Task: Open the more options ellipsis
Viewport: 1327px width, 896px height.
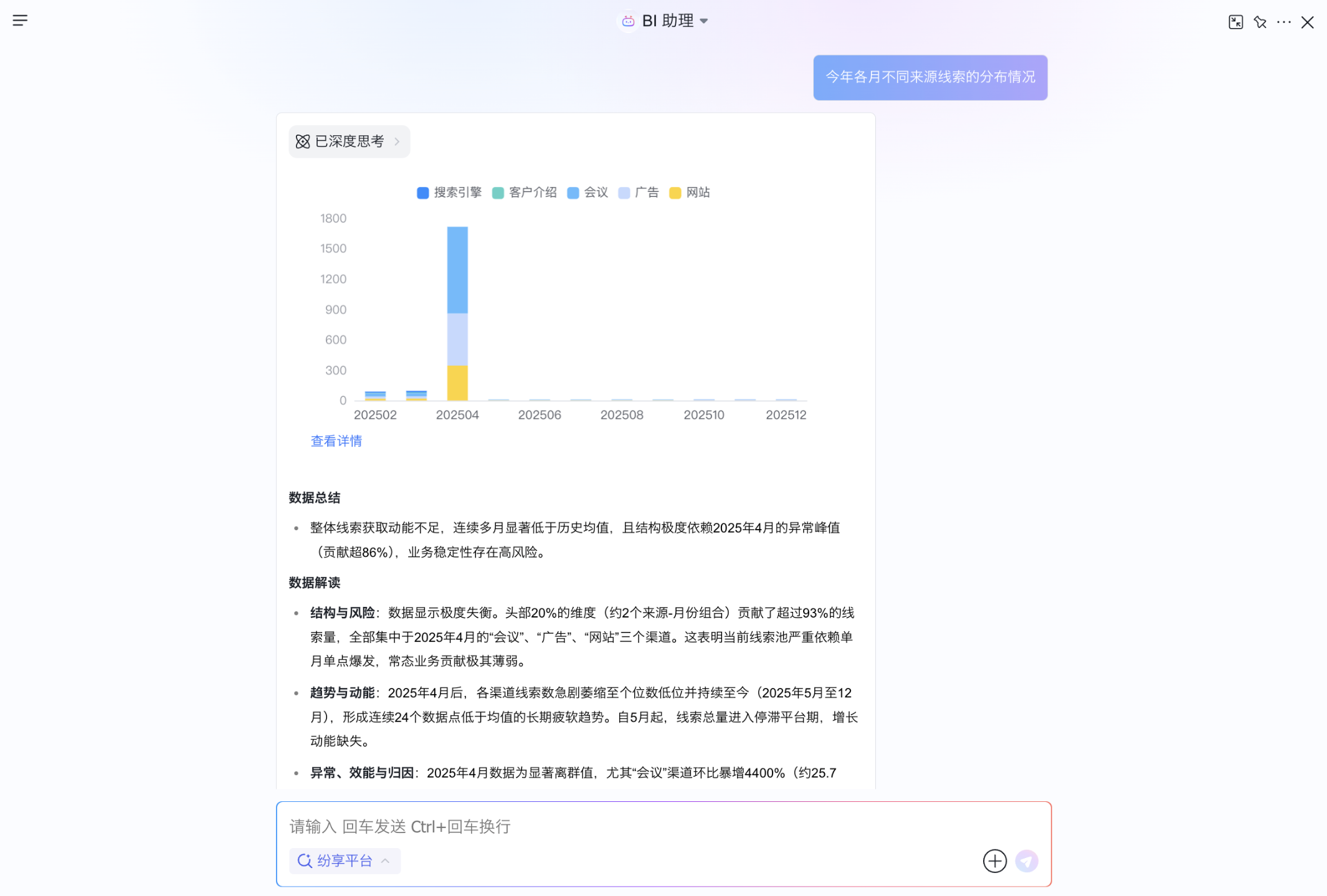Action: [x=1283, y=22]
